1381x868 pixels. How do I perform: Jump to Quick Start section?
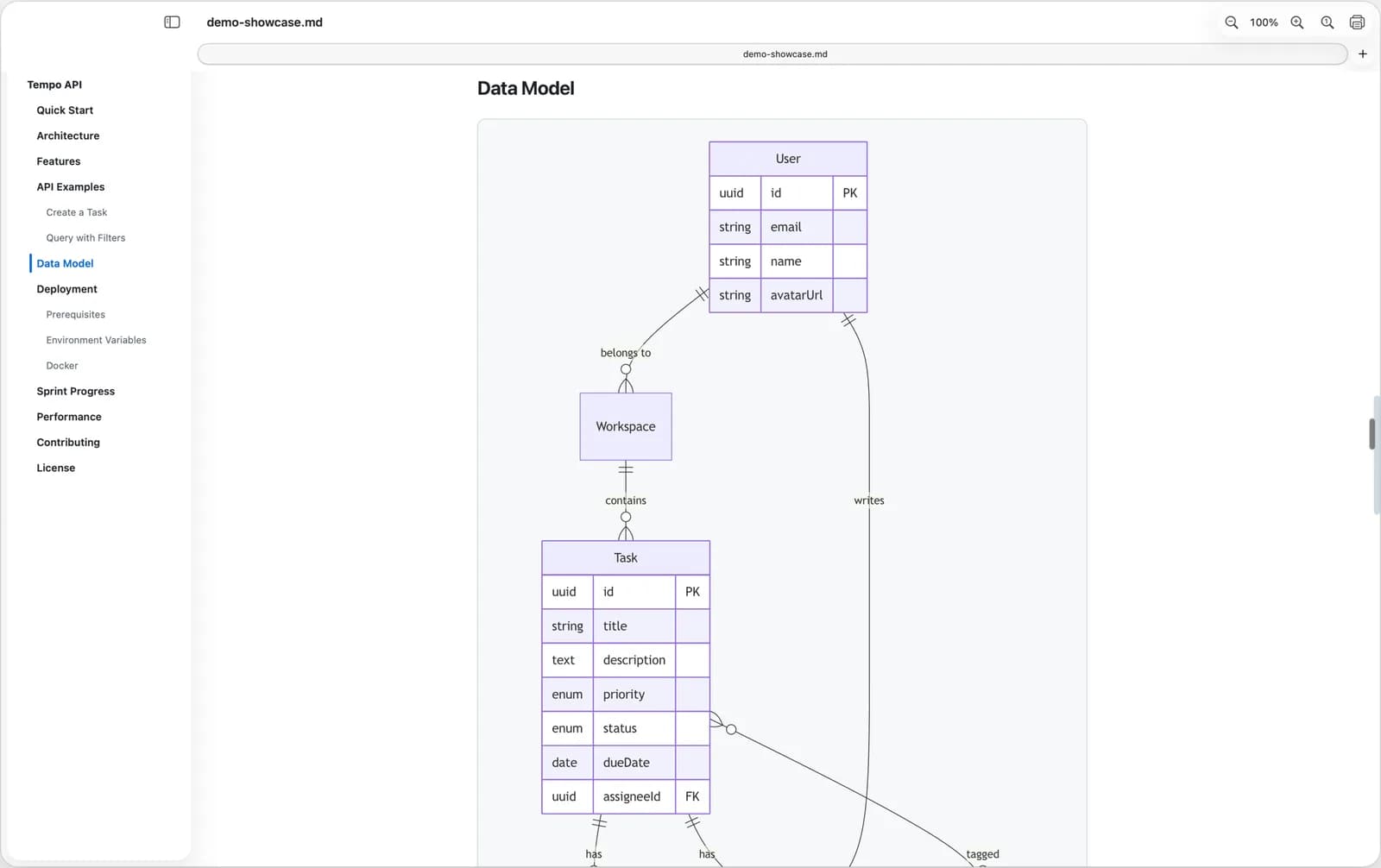(65, 110)
